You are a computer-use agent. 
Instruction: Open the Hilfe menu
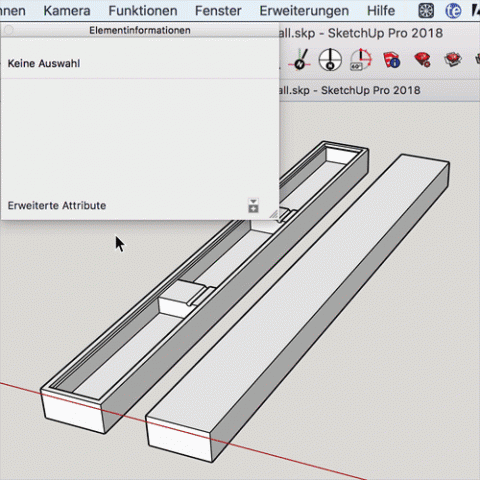click(381, 11)
